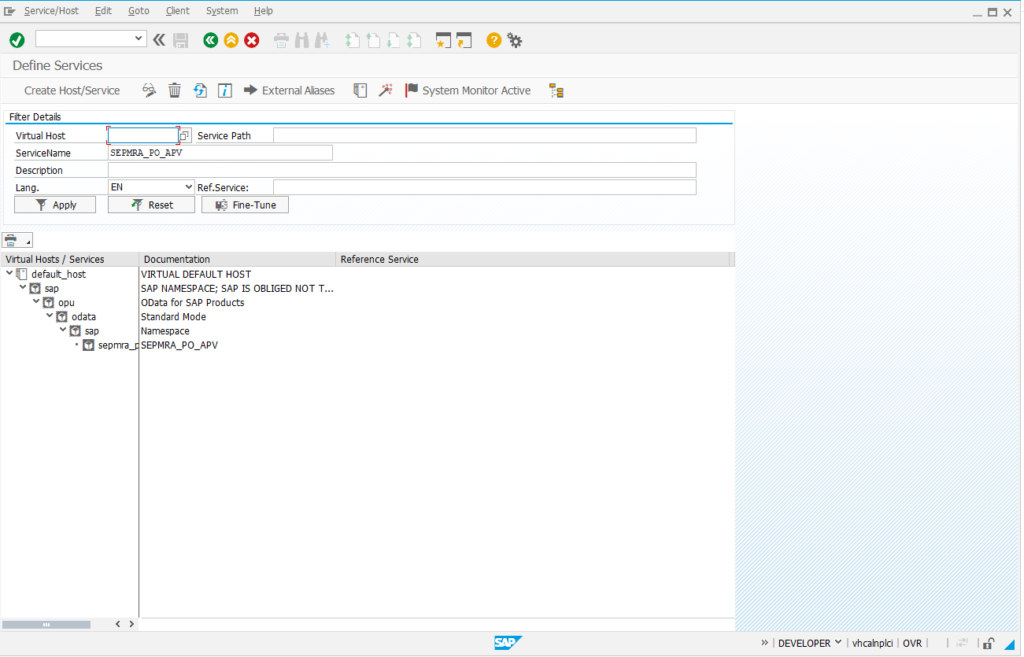Viewport: 1024px width, 657px height.
Task: Open the System menu
Action: (x=221, y=10)
